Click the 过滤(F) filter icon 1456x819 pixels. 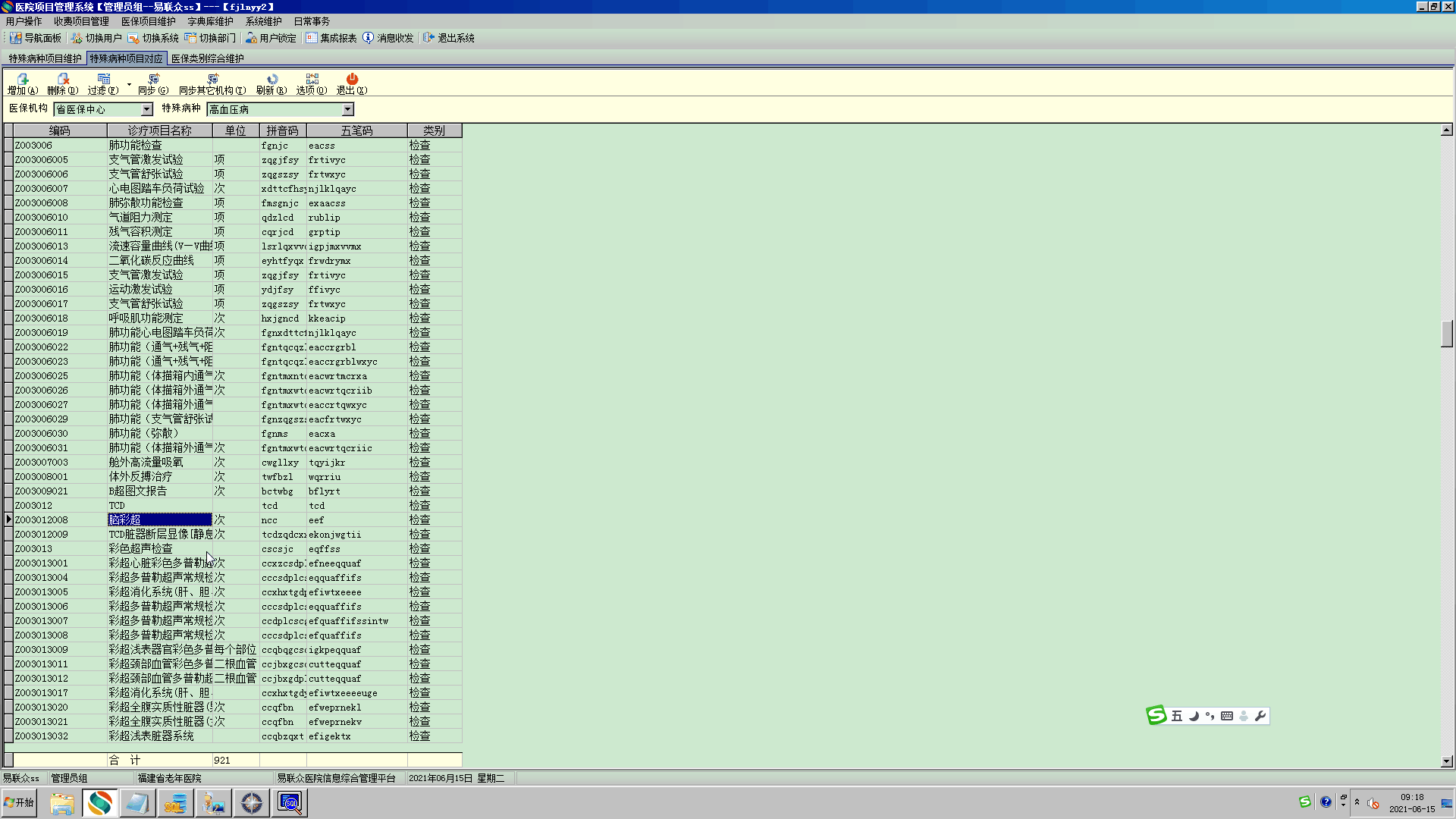click(x=103, y=79)
